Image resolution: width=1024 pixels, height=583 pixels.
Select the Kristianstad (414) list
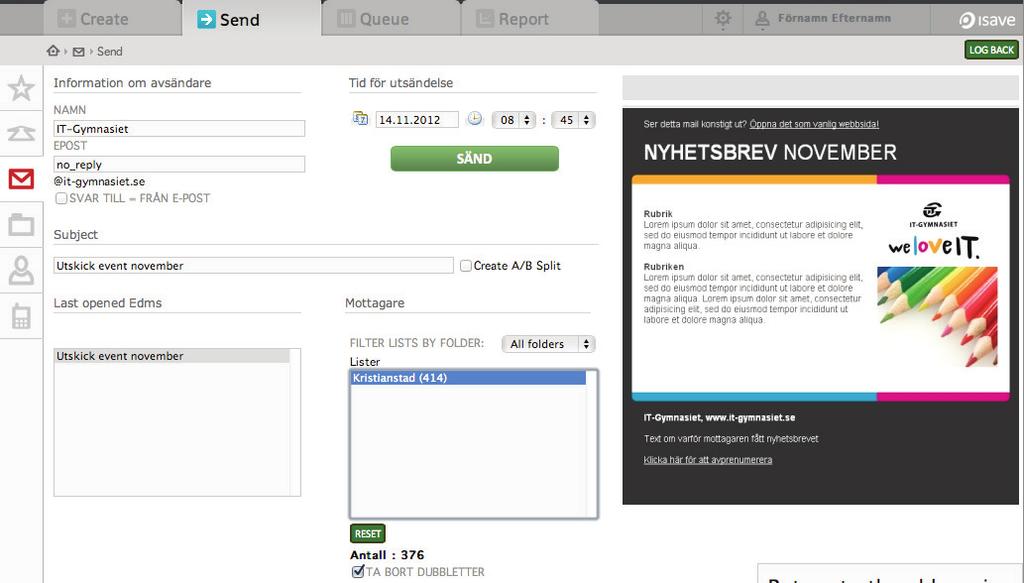468,378
